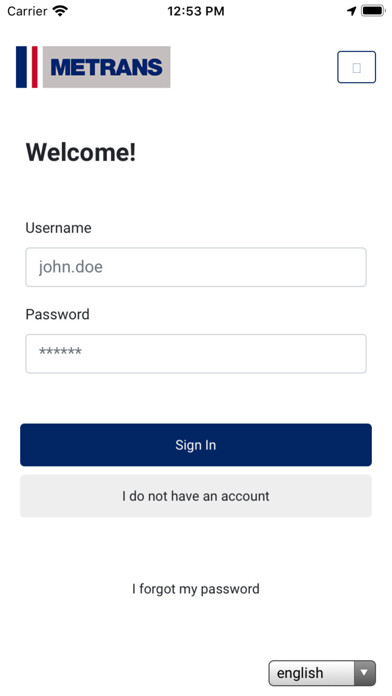This screenshot has width=392, height=696.
Task: Click the language dropdown arrow
Action: pyautogui.click(x=364, y=673)
